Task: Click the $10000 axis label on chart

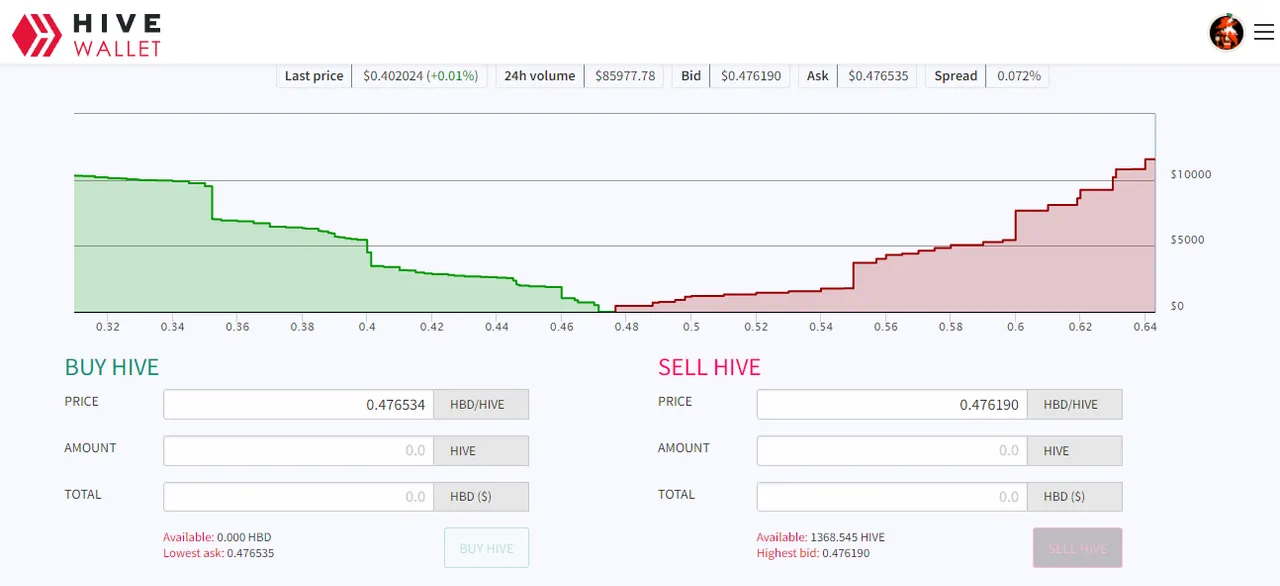Action: 1190,174
